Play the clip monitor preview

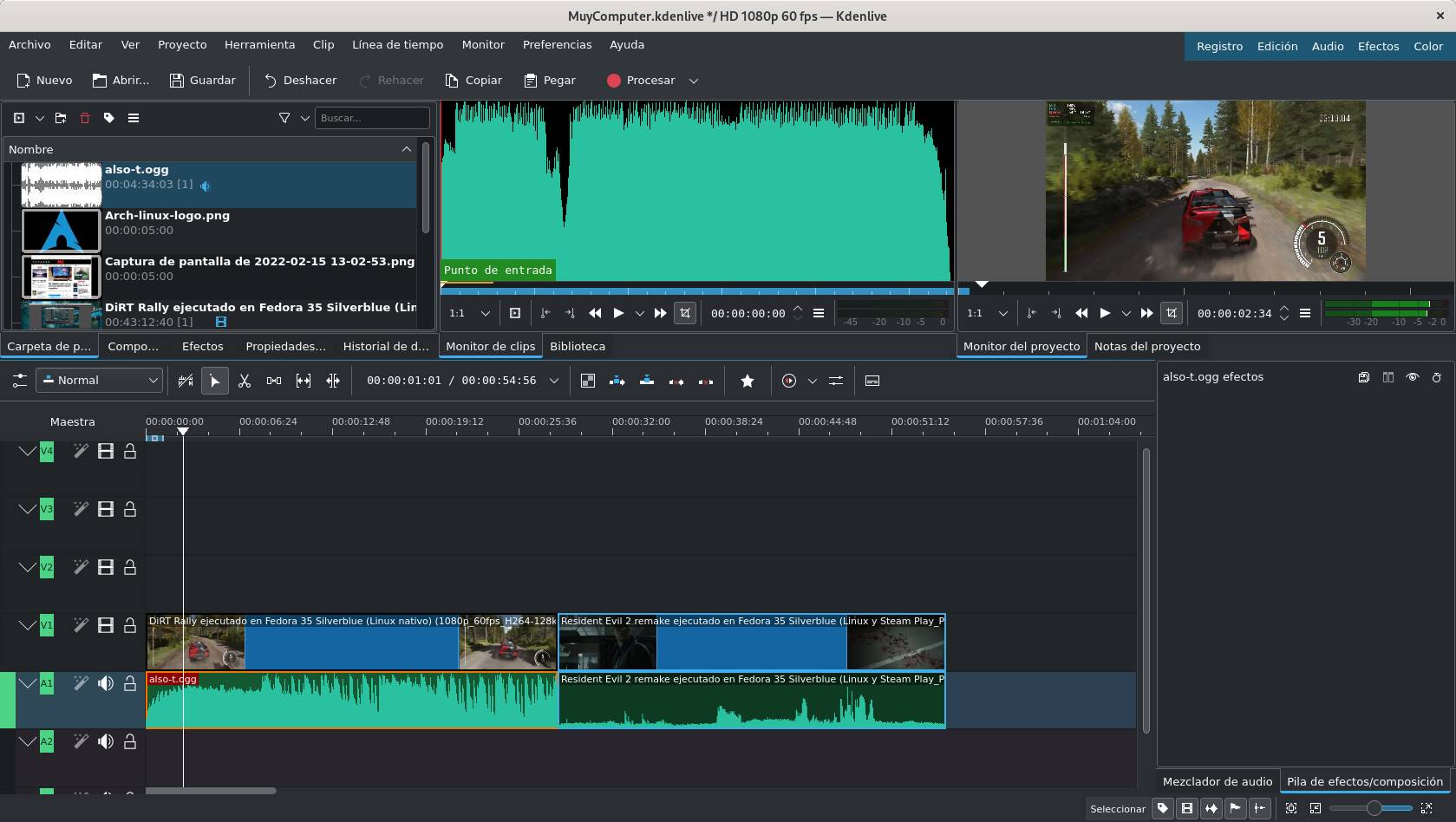point(618,313)
